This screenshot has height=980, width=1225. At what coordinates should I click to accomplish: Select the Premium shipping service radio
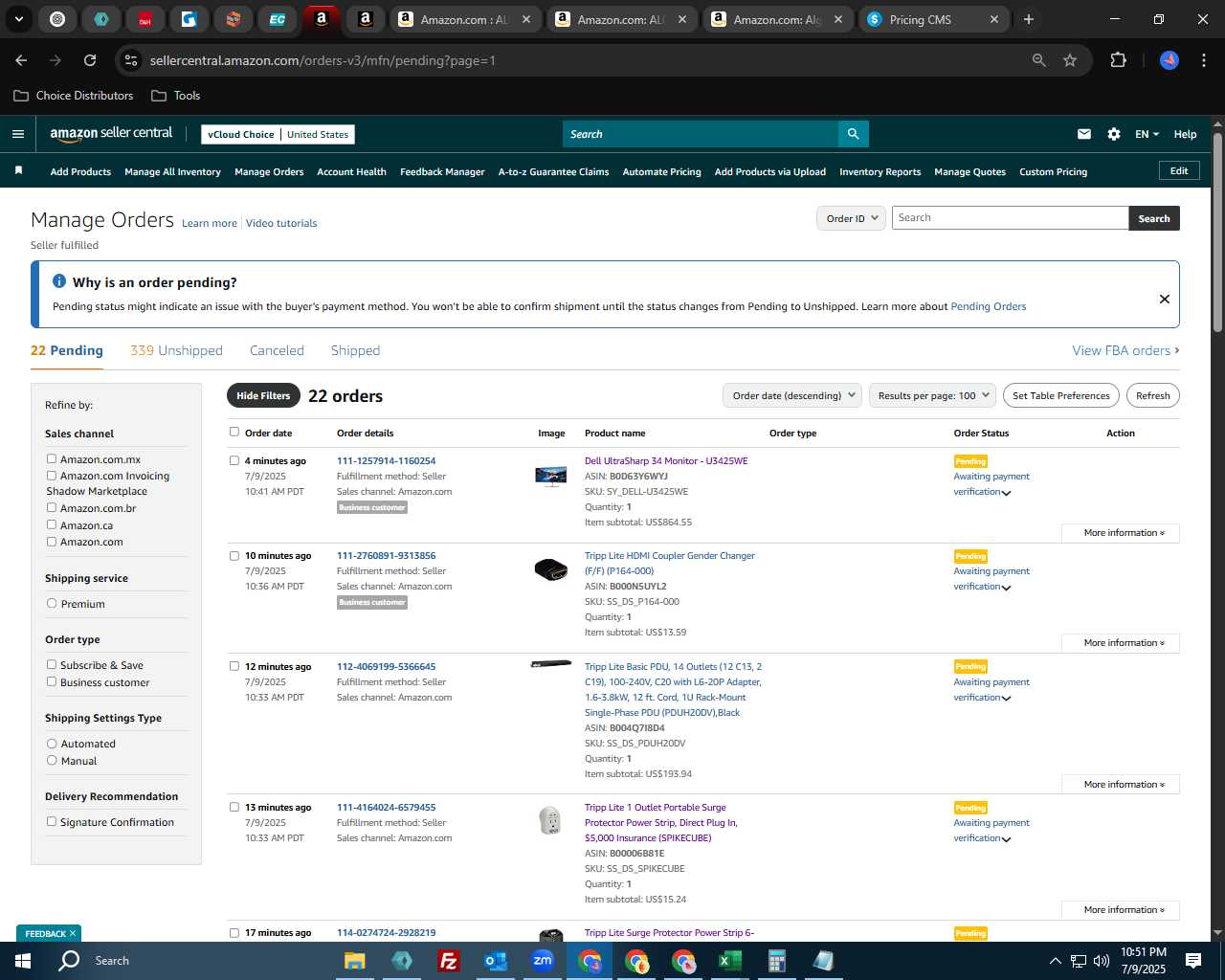52,604
